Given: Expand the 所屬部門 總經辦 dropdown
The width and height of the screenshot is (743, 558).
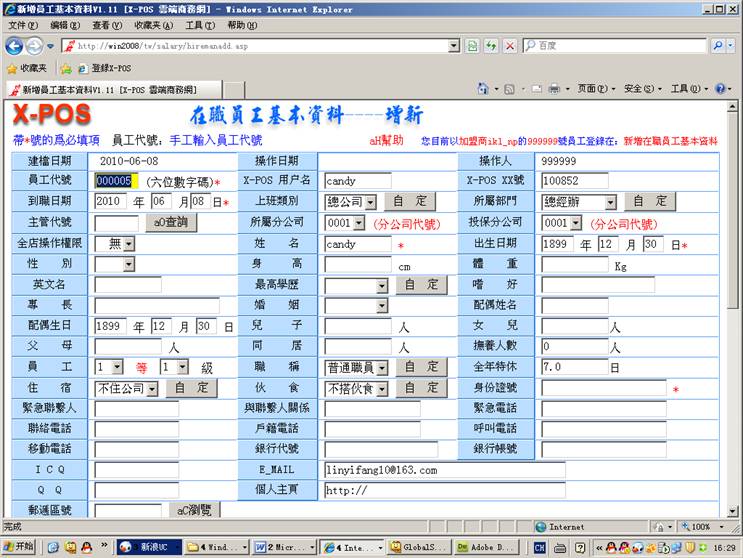Looking at the screenshot, I should pyautogui.click(x=610, y=202).
